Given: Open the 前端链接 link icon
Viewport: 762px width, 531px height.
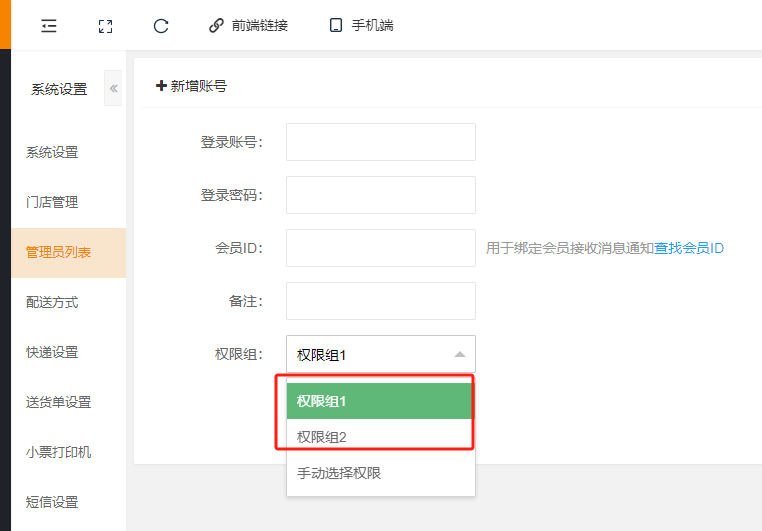Looking at the screenshot, I should point(216,26).
